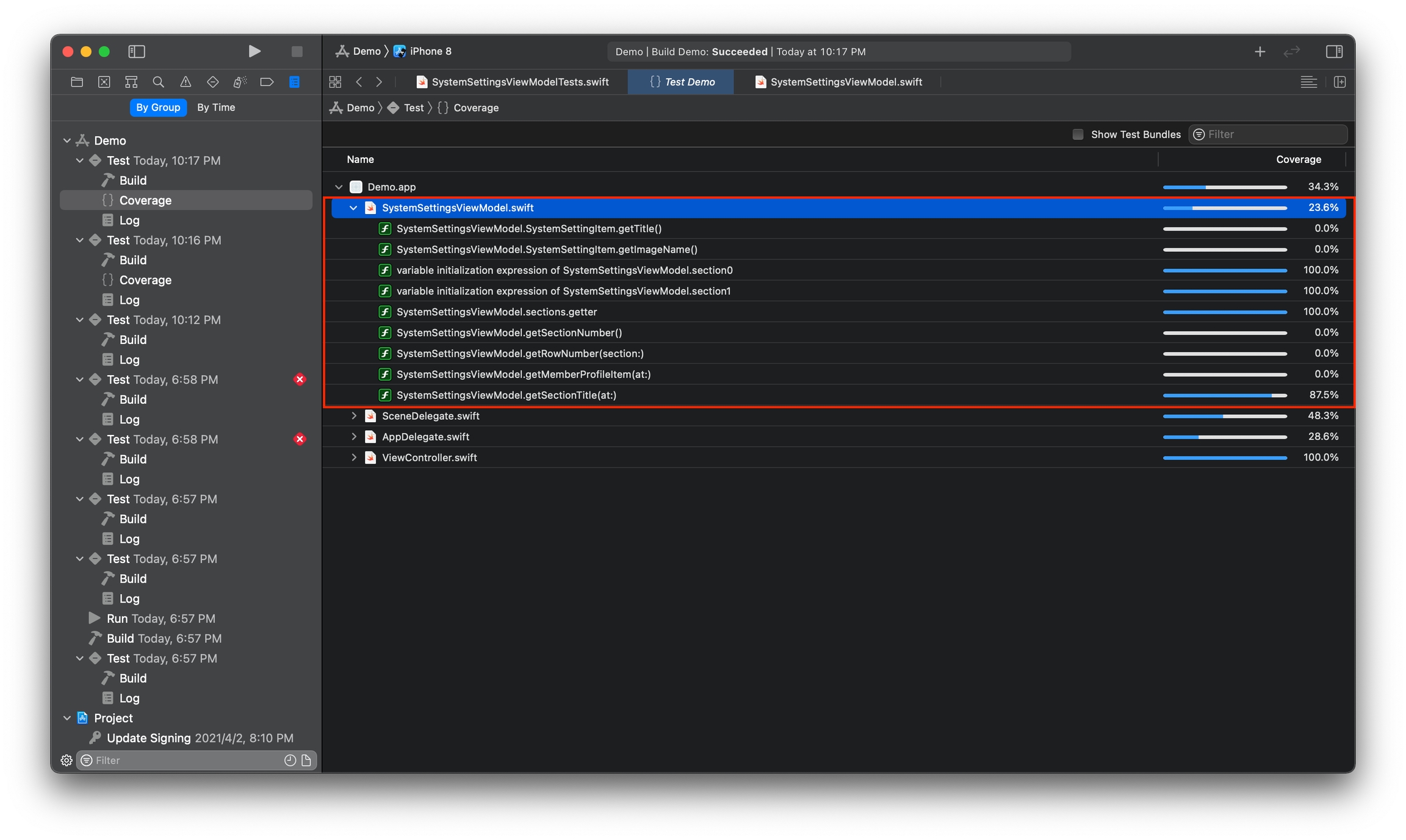Expand the SceneDelegate.swift coverage row
1406x840 pixels.
354,416
